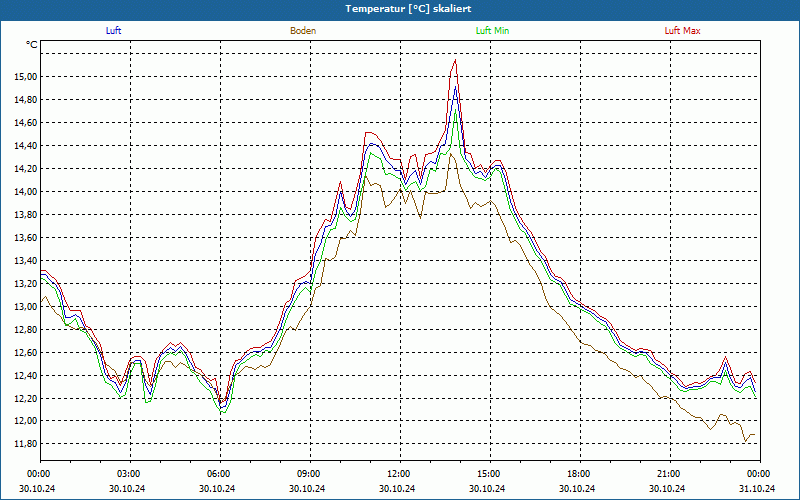
Task: Click the '12,40' y-axis value
Action: tap(27, 375)
